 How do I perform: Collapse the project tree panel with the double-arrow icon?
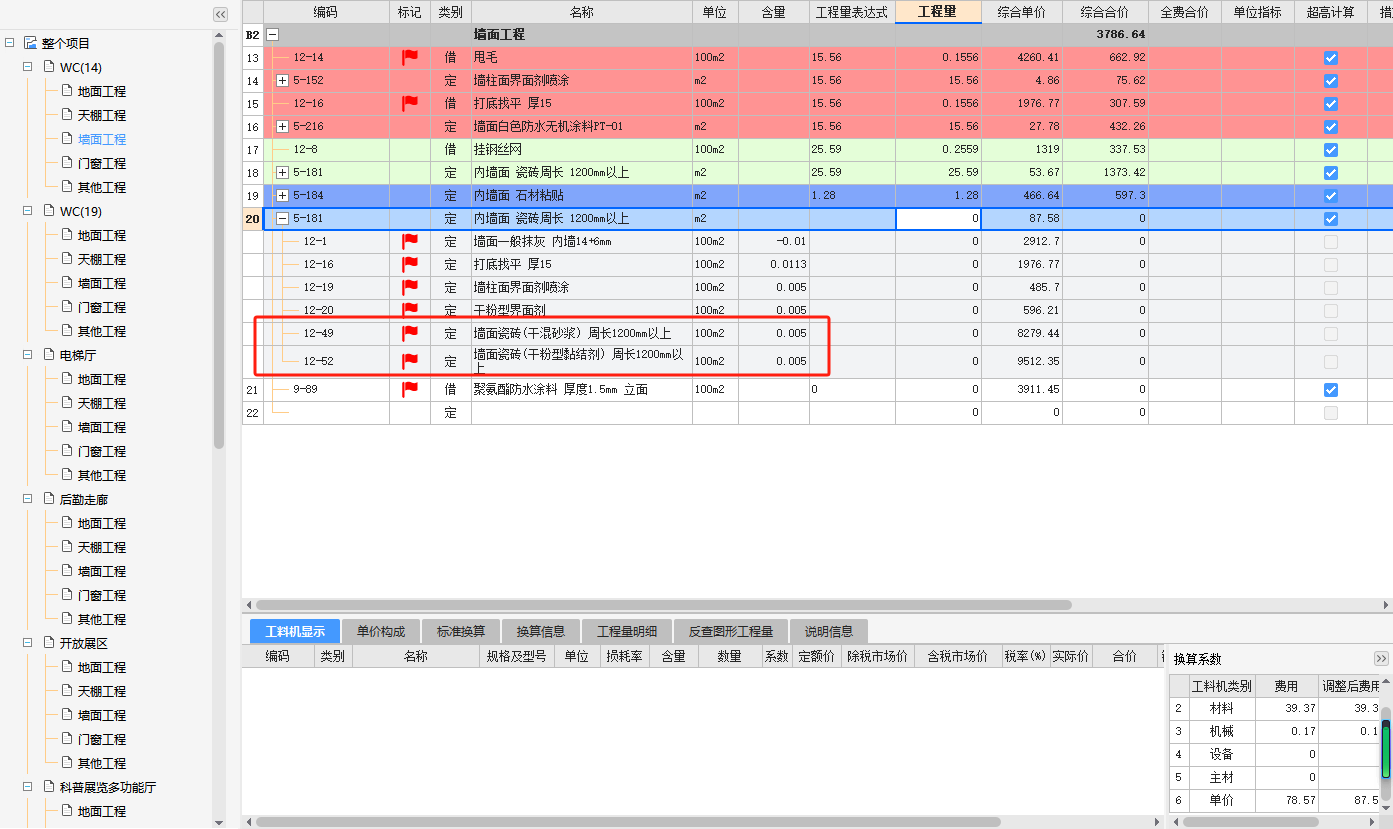click(221, 14)
